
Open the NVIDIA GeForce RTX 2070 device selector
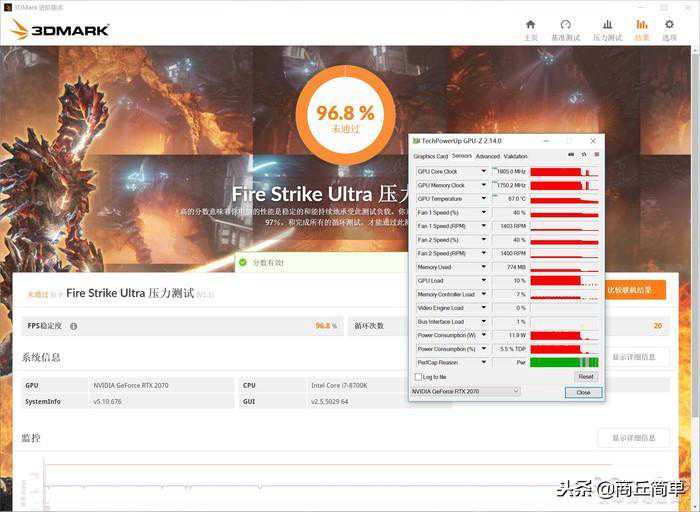[465, 392]
